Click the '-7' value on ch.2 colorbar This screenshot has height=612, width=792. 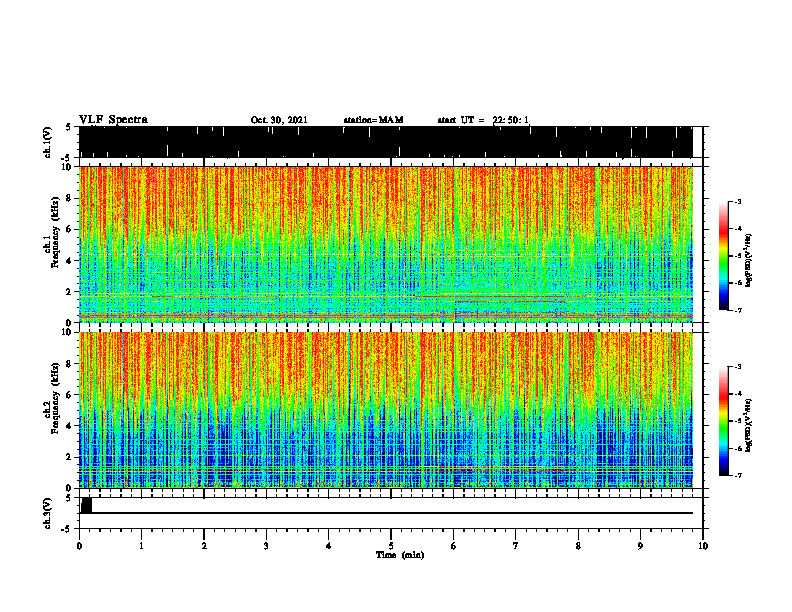pos(738,475)
